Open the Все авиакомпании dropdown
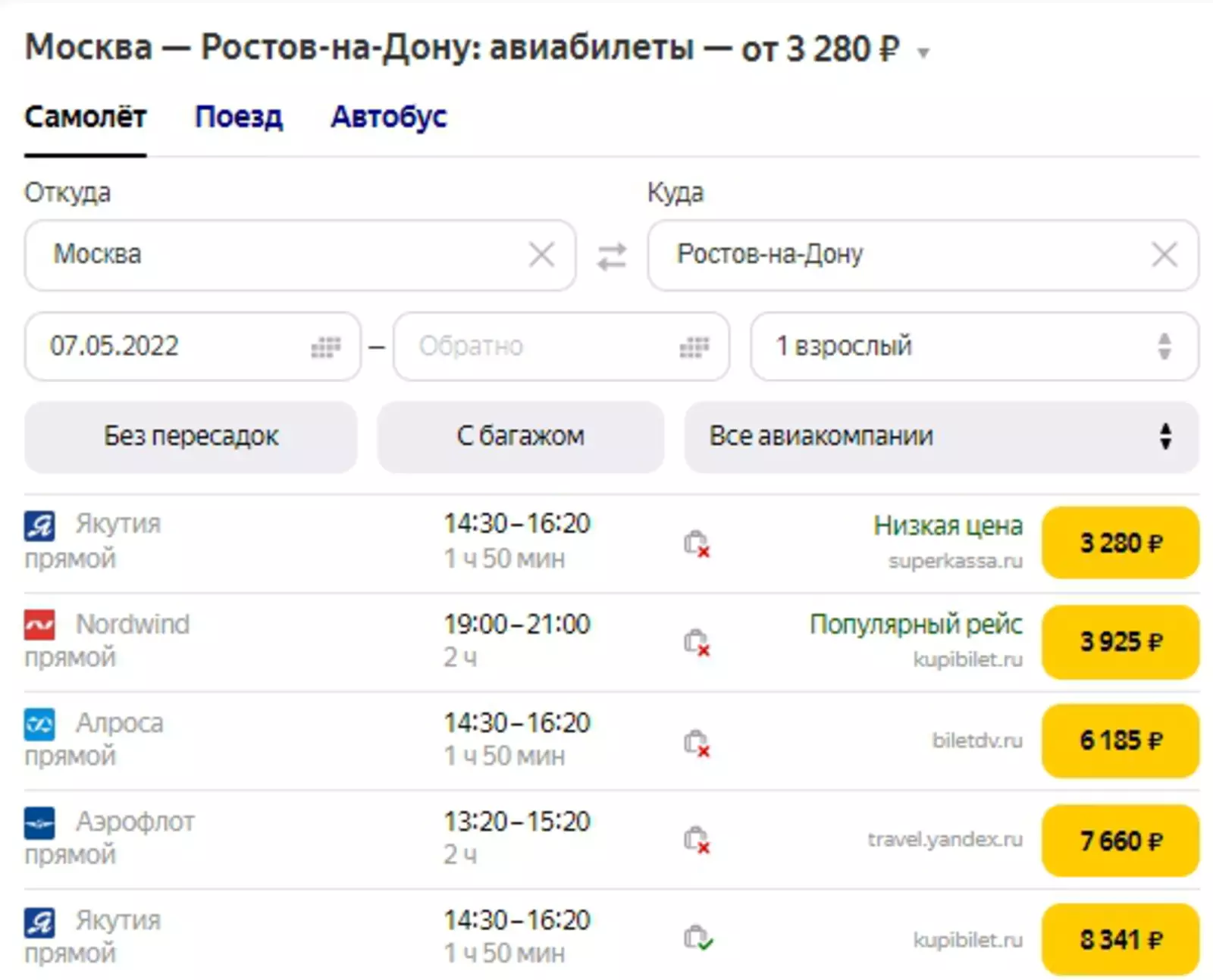 pos(940,437)
